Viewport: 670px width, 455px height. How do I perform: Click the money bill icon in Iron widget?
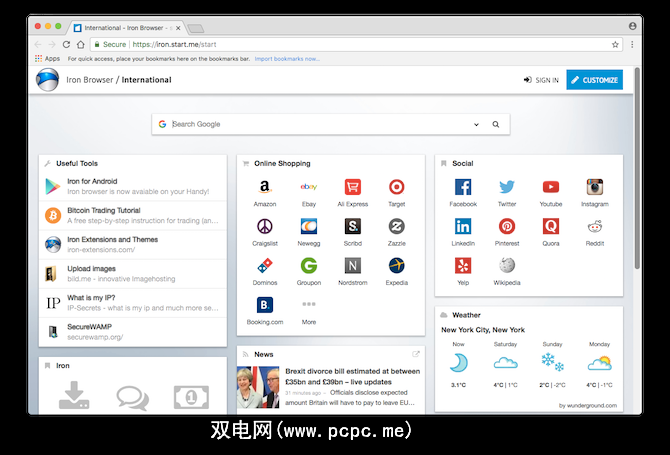pyautogui.click(x=191, y=397)
